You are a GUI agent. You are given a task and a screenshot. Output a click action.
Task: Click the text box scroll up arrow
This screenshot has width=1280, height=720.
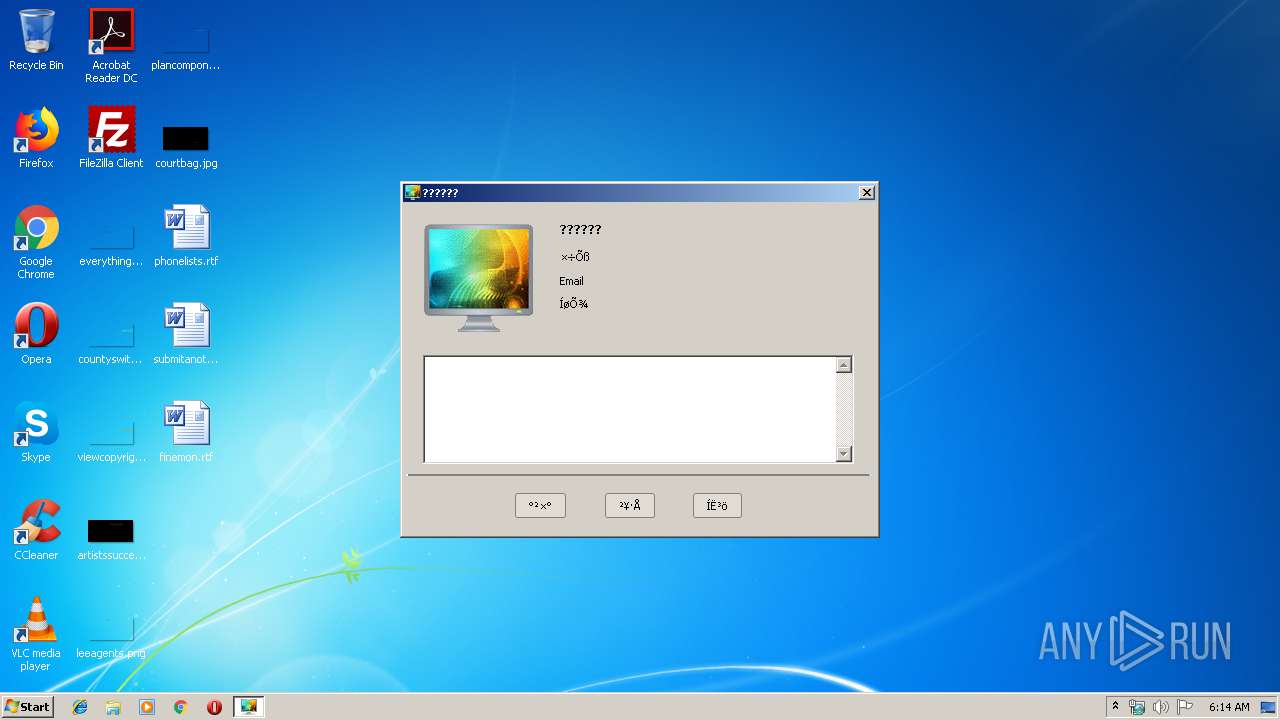pyautogui.click(x=843, y=365)
